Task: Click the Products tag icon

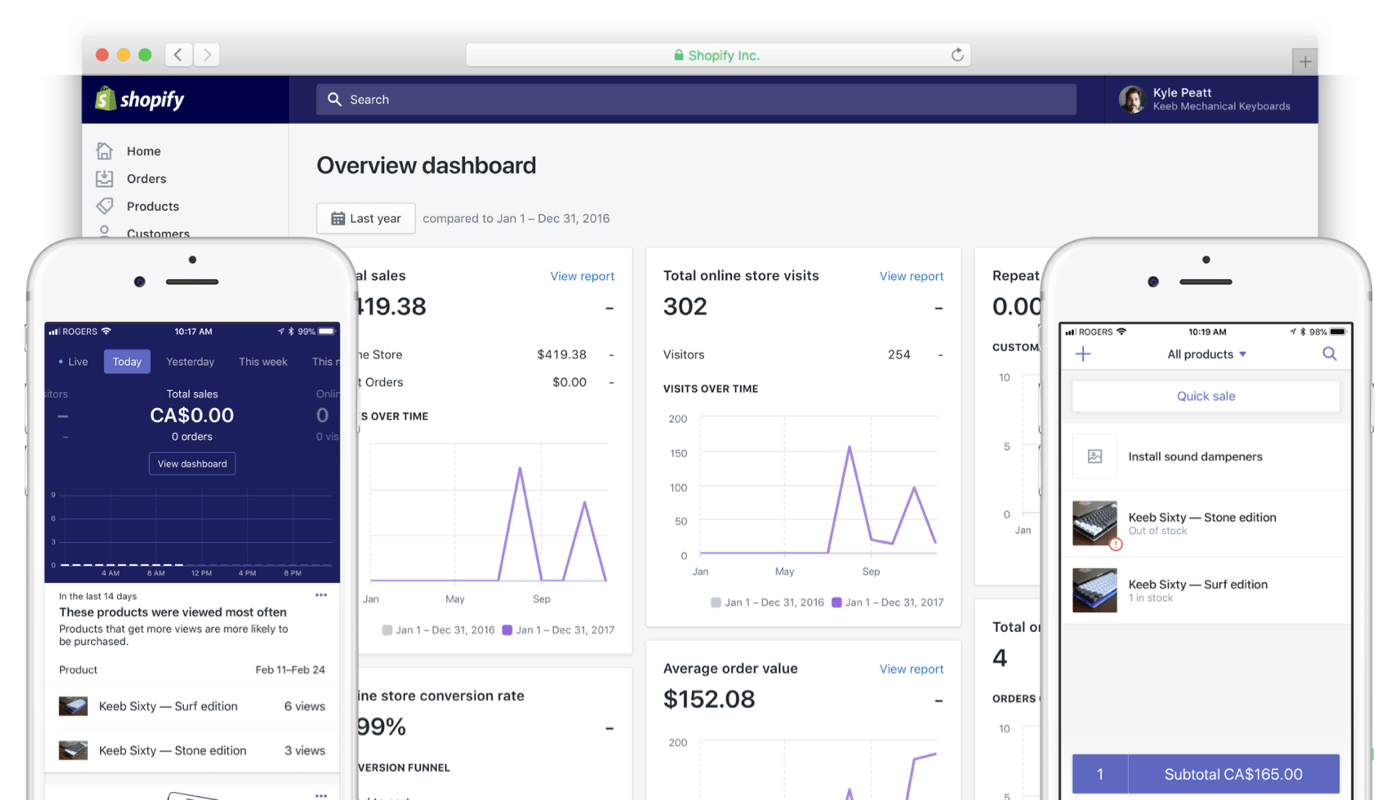Action: click(107, 206)
